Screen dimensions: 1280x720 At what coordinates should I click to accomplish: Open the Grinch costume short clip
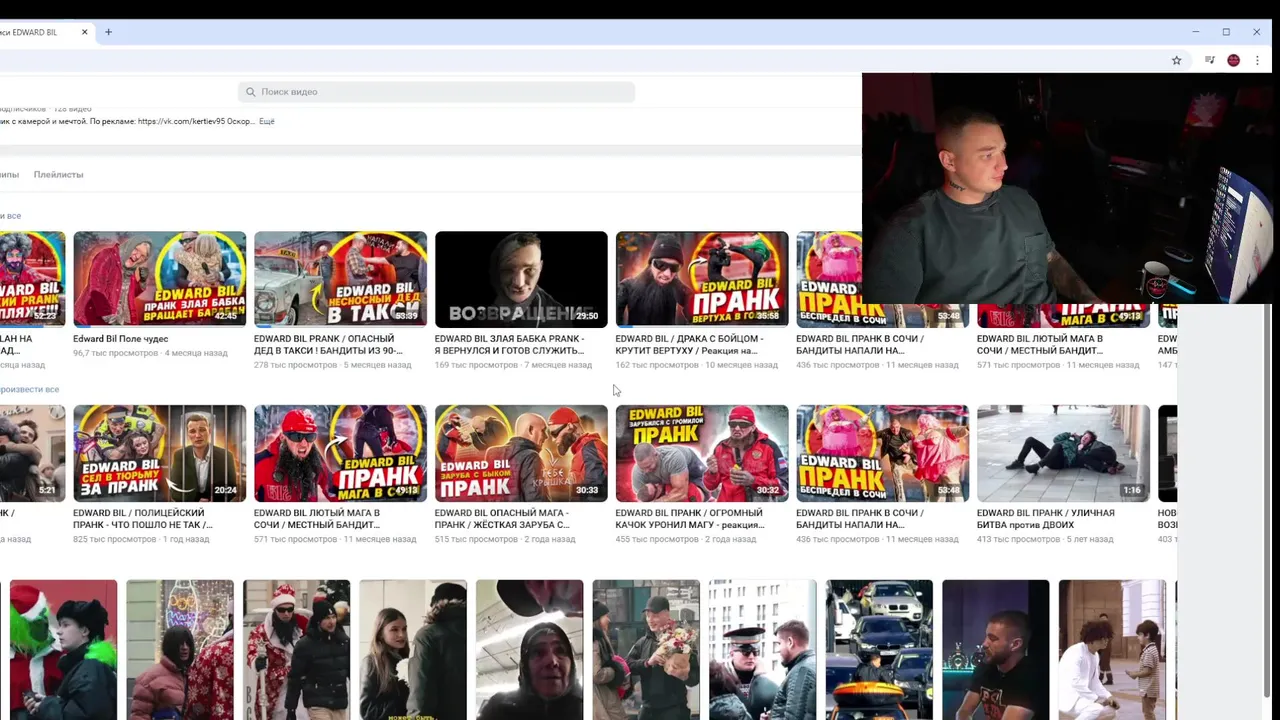pos(63,650)
